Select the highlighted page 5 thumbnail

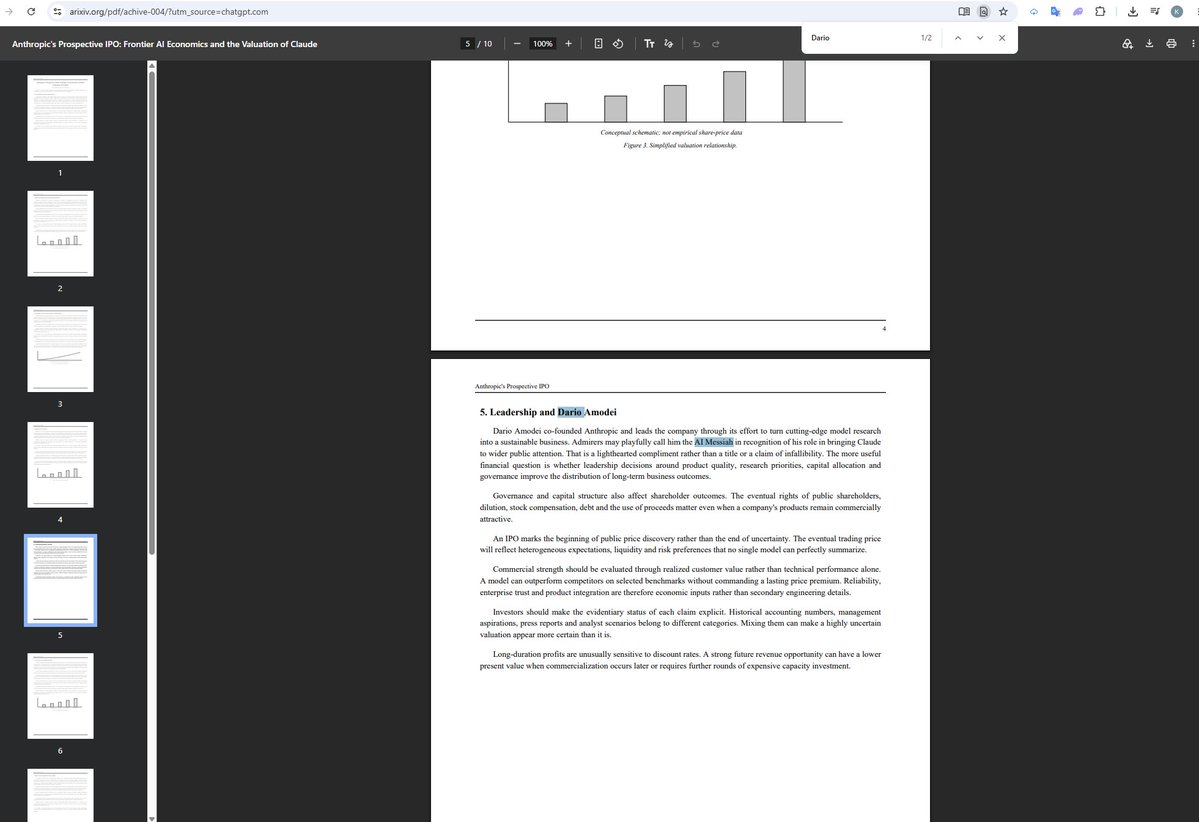coord(60,580)
